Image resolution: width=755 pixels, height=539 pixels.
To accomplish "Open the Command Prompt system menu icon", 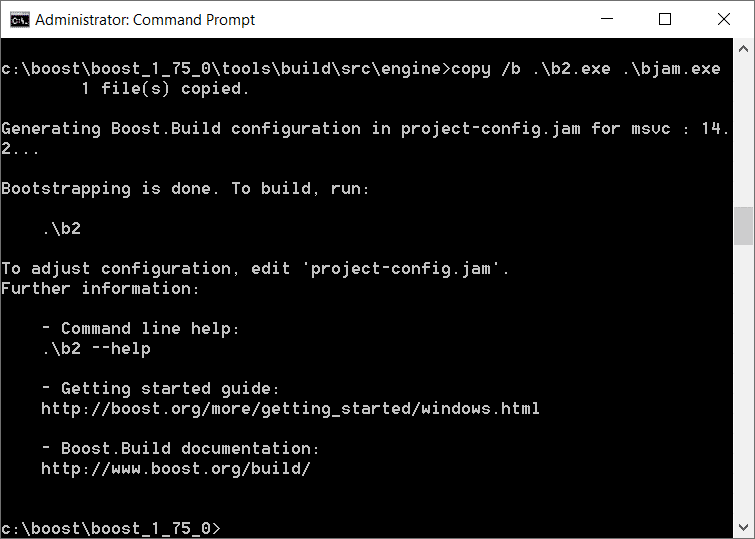I will coord(18,19).
